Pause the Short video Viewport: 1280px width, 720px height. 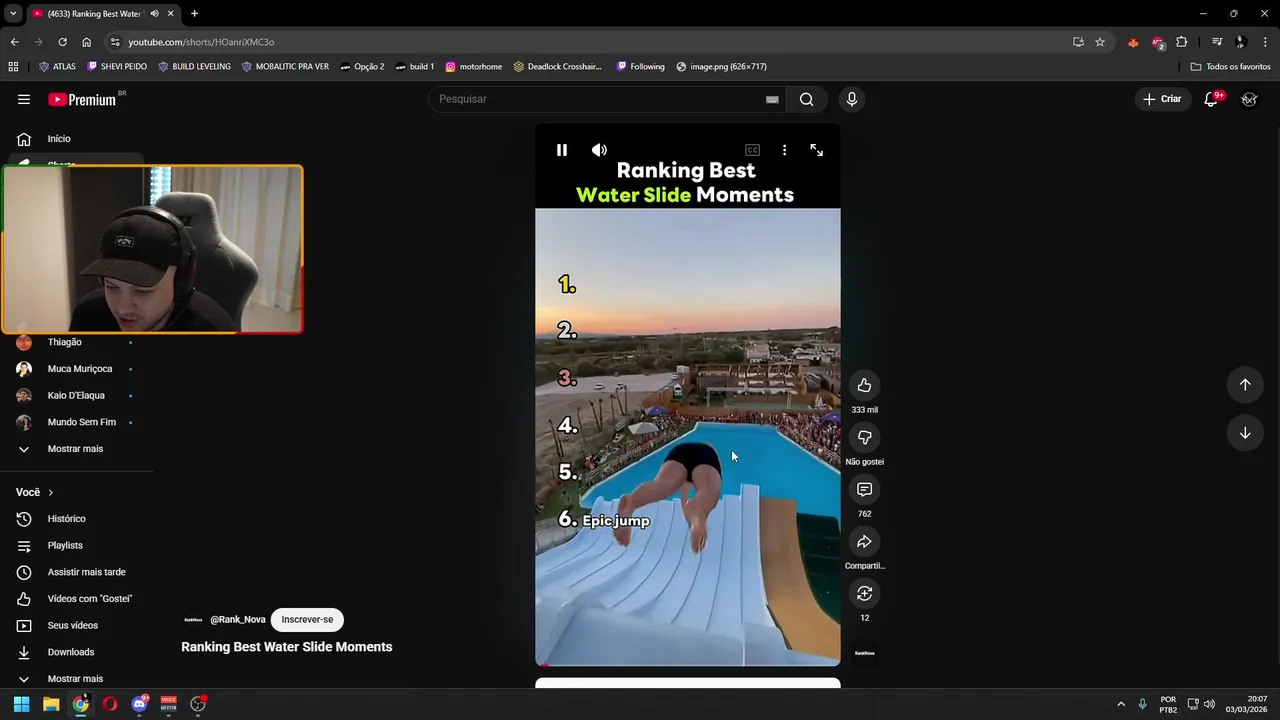click(x=562, y=150)
